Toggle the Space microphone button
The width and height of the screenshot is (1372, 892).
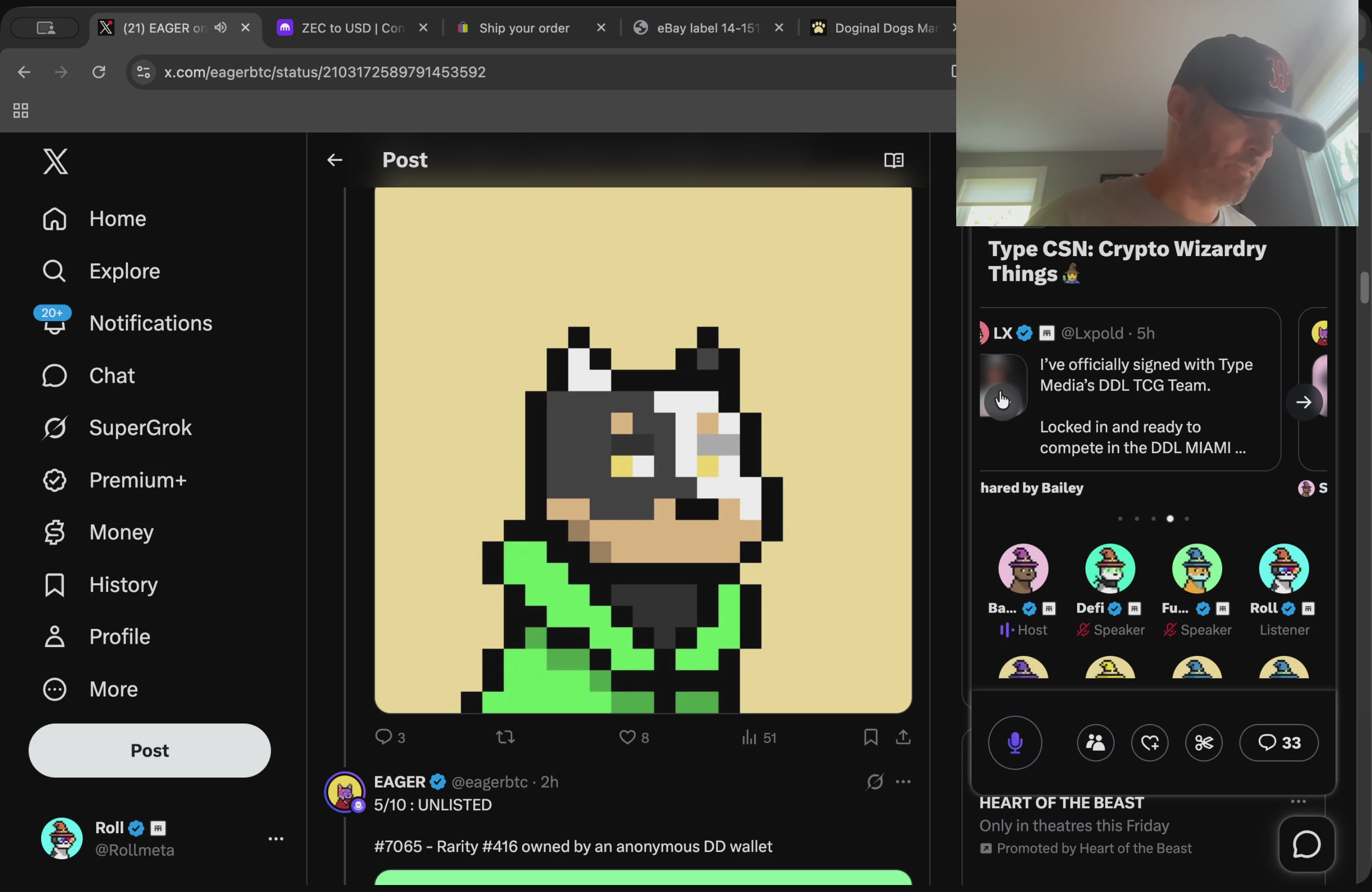pos(1015,742)
